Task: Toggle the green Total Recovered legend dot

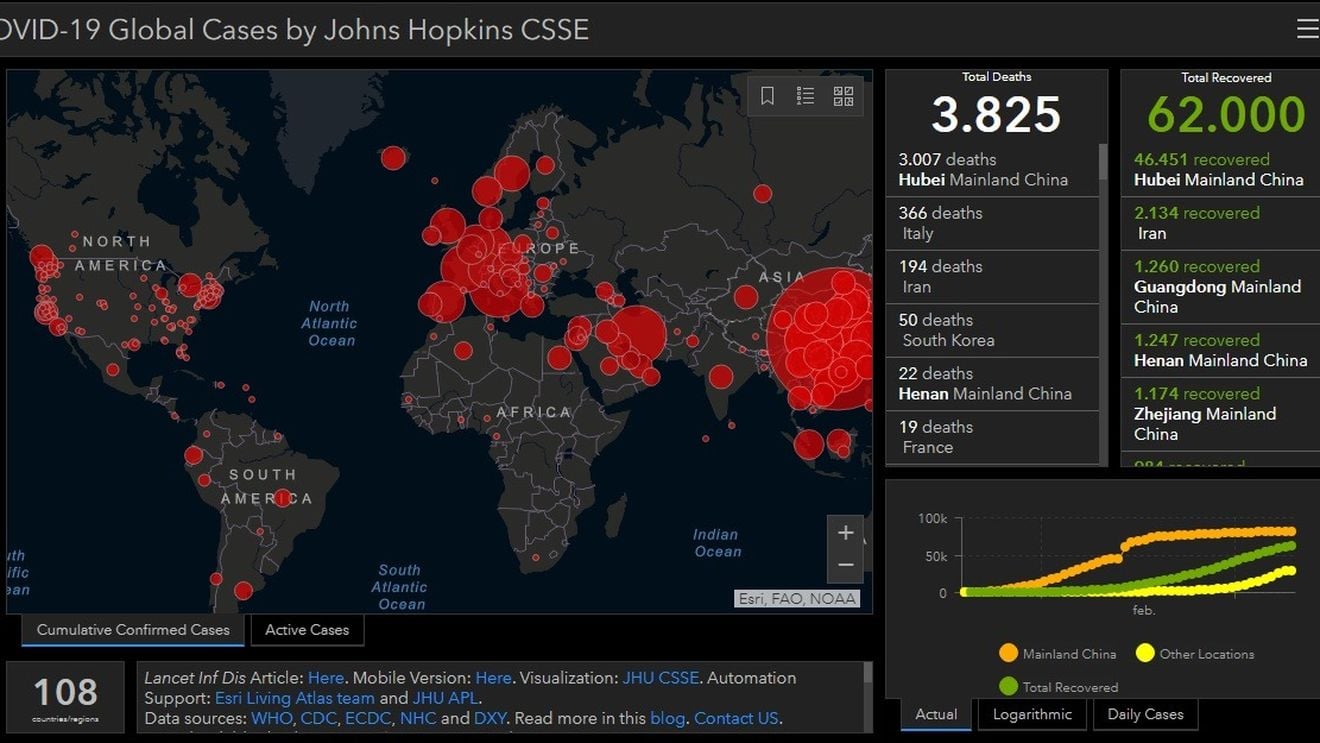Action: [1008, 687]
